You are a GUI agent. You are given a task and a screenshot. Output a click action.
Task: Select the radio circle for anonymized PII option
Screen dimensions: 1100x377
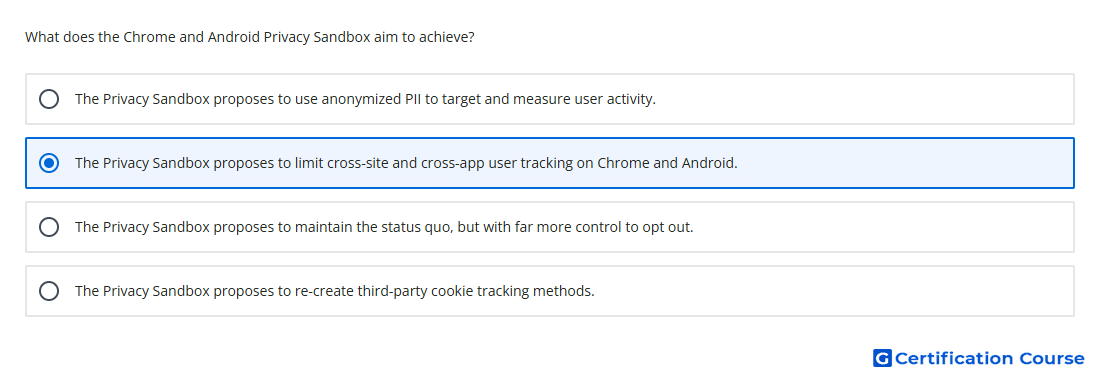click(49, 99)
